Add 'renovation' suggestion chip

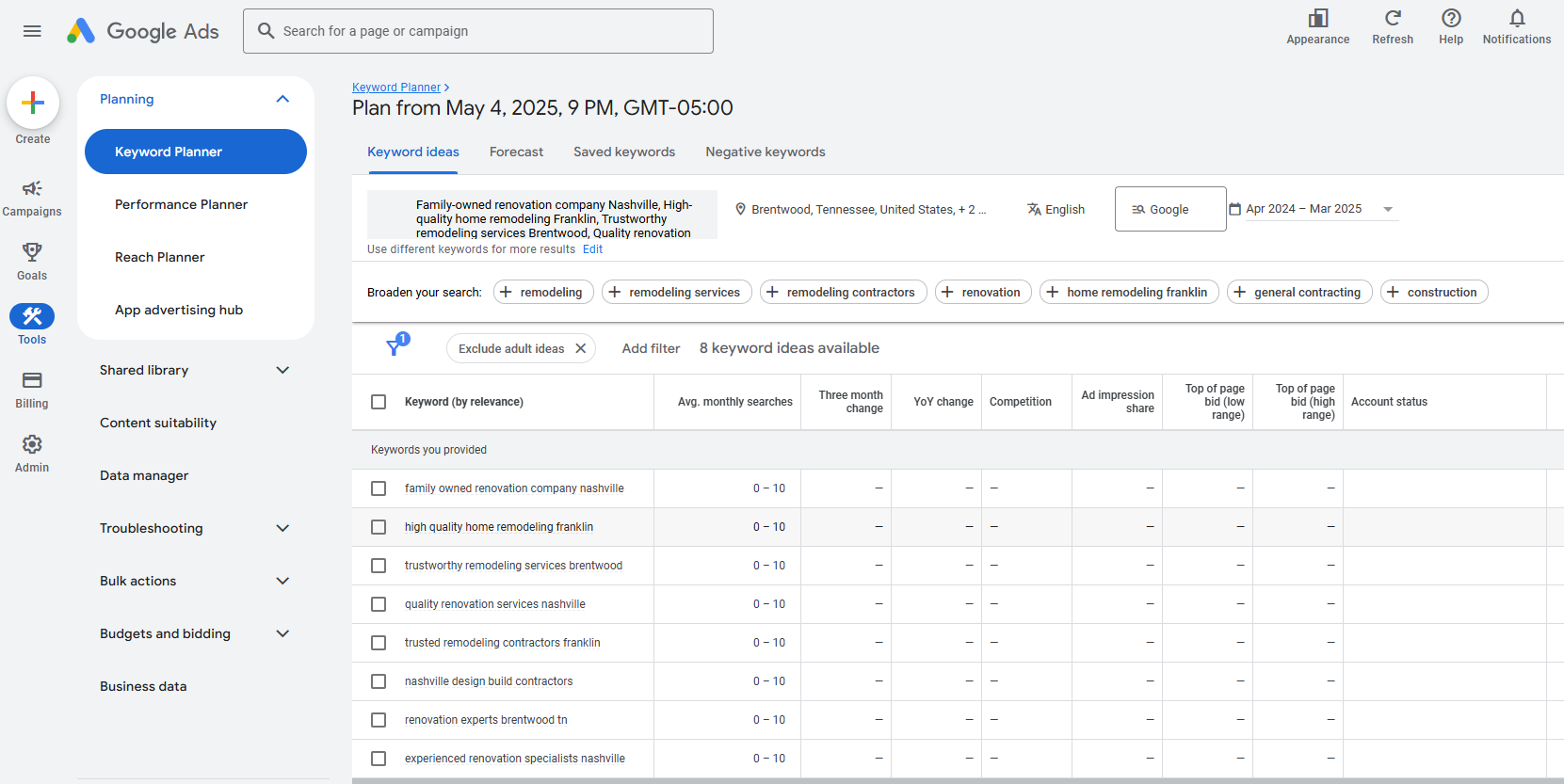[983, 292]
